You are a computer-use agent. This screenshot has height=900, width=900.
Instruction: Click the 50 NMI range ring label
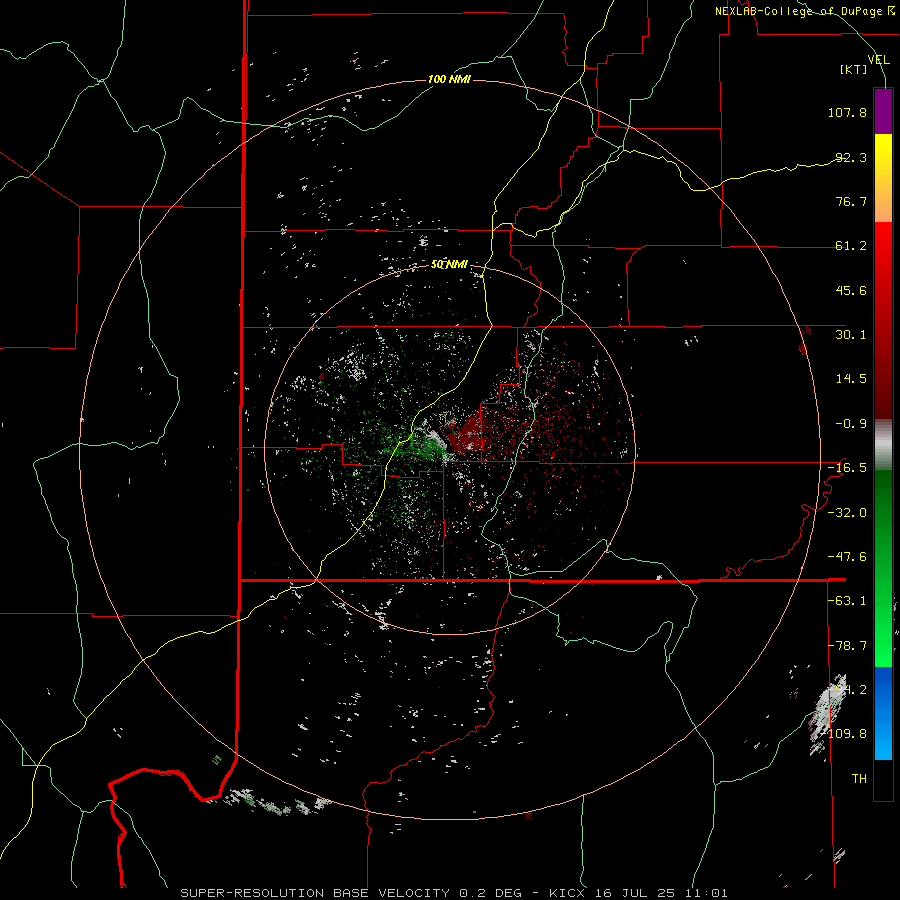[x=449, y=265]
